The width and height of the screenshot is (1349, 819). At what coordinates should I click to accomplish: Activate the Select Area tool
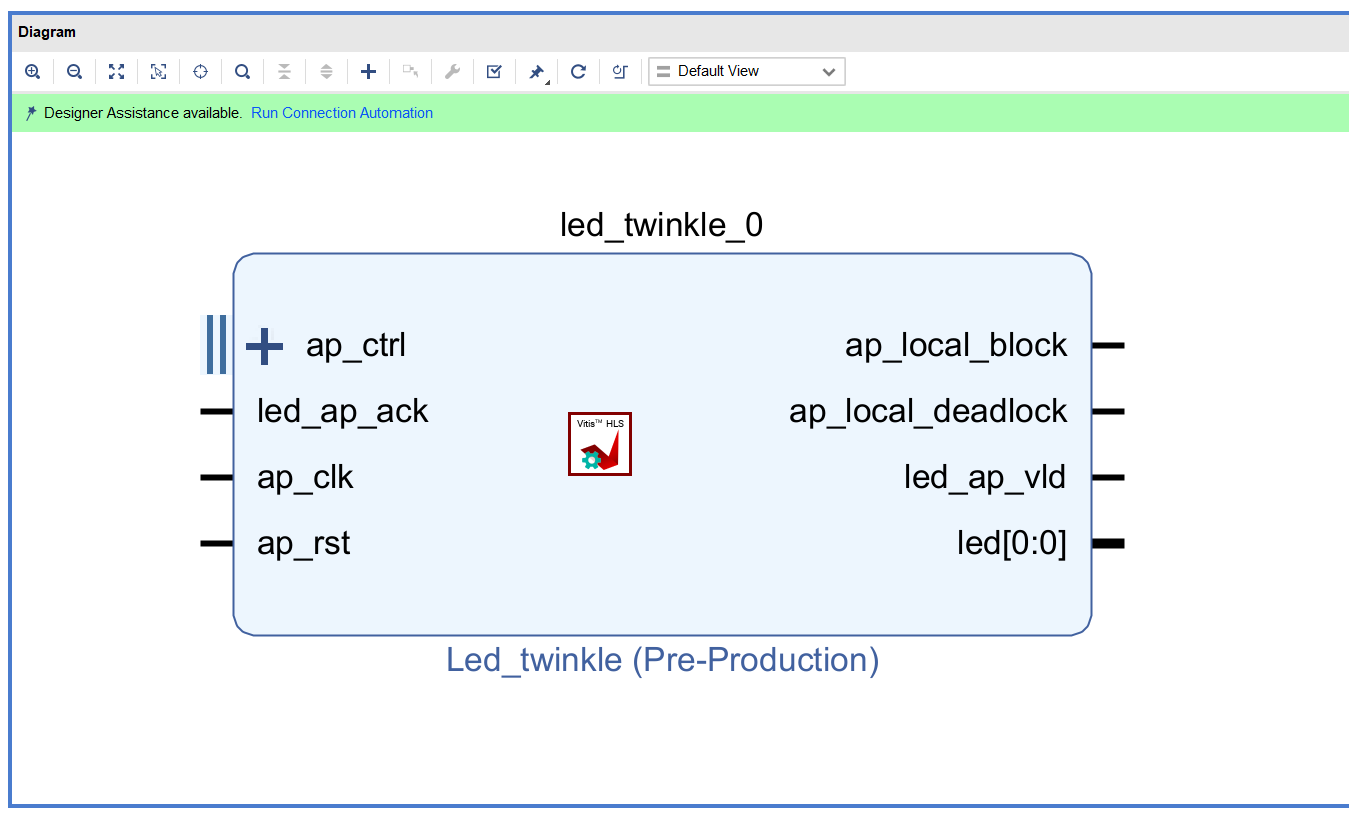point(158,71)
